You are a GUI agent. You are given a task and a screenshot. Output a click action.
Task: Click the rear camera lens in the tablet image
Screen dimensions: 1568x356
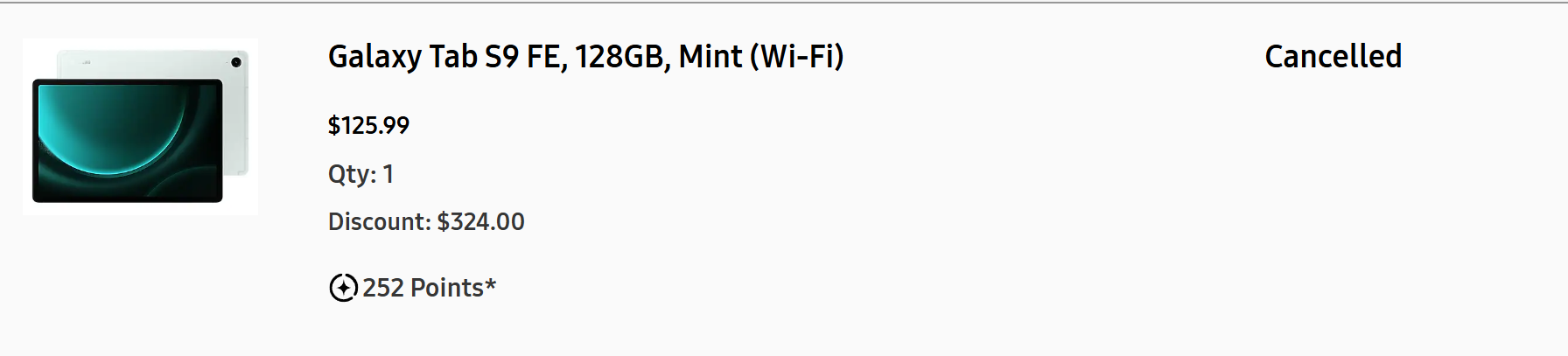236,62
